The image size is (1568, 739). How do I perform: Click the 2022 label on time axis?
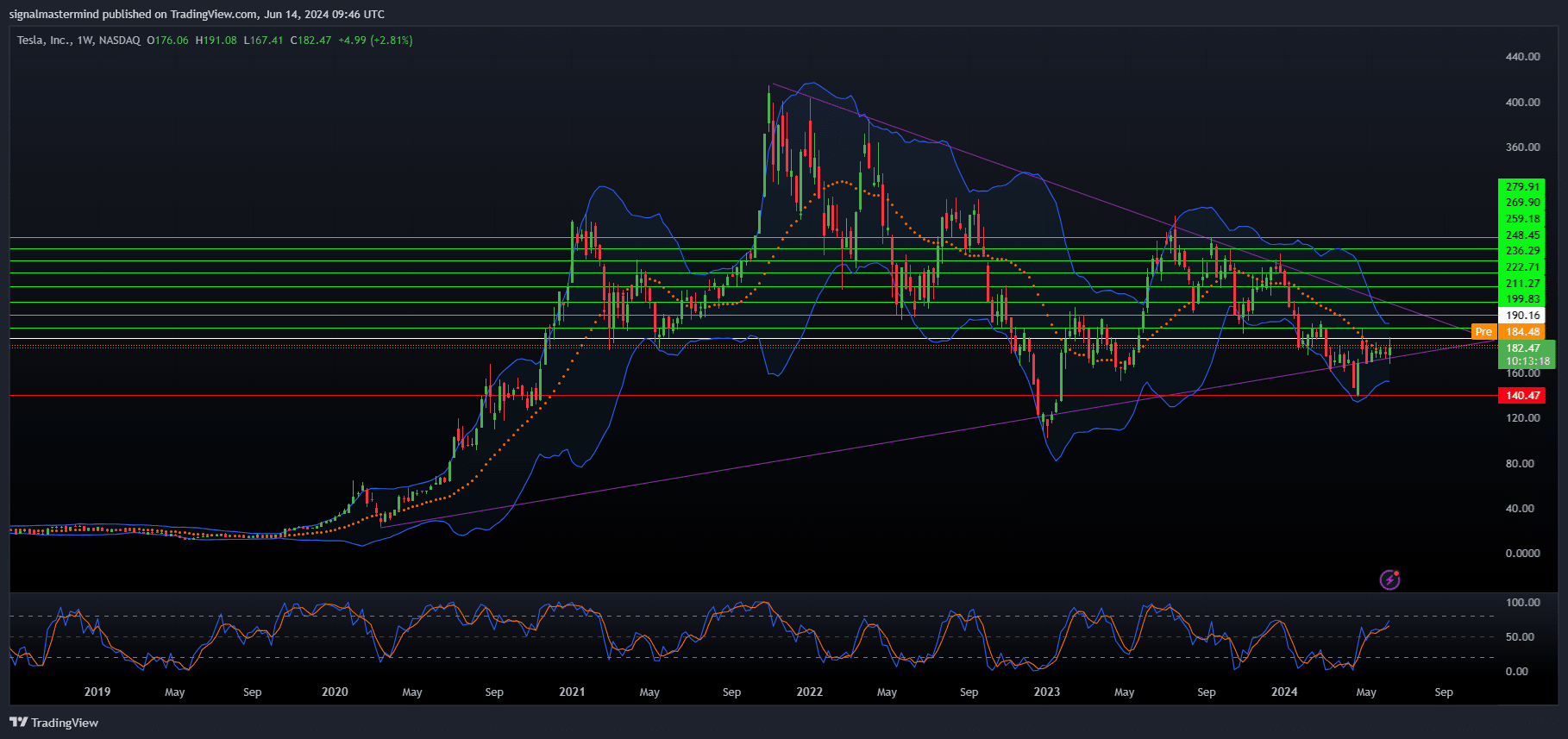[x=809, y=692]
